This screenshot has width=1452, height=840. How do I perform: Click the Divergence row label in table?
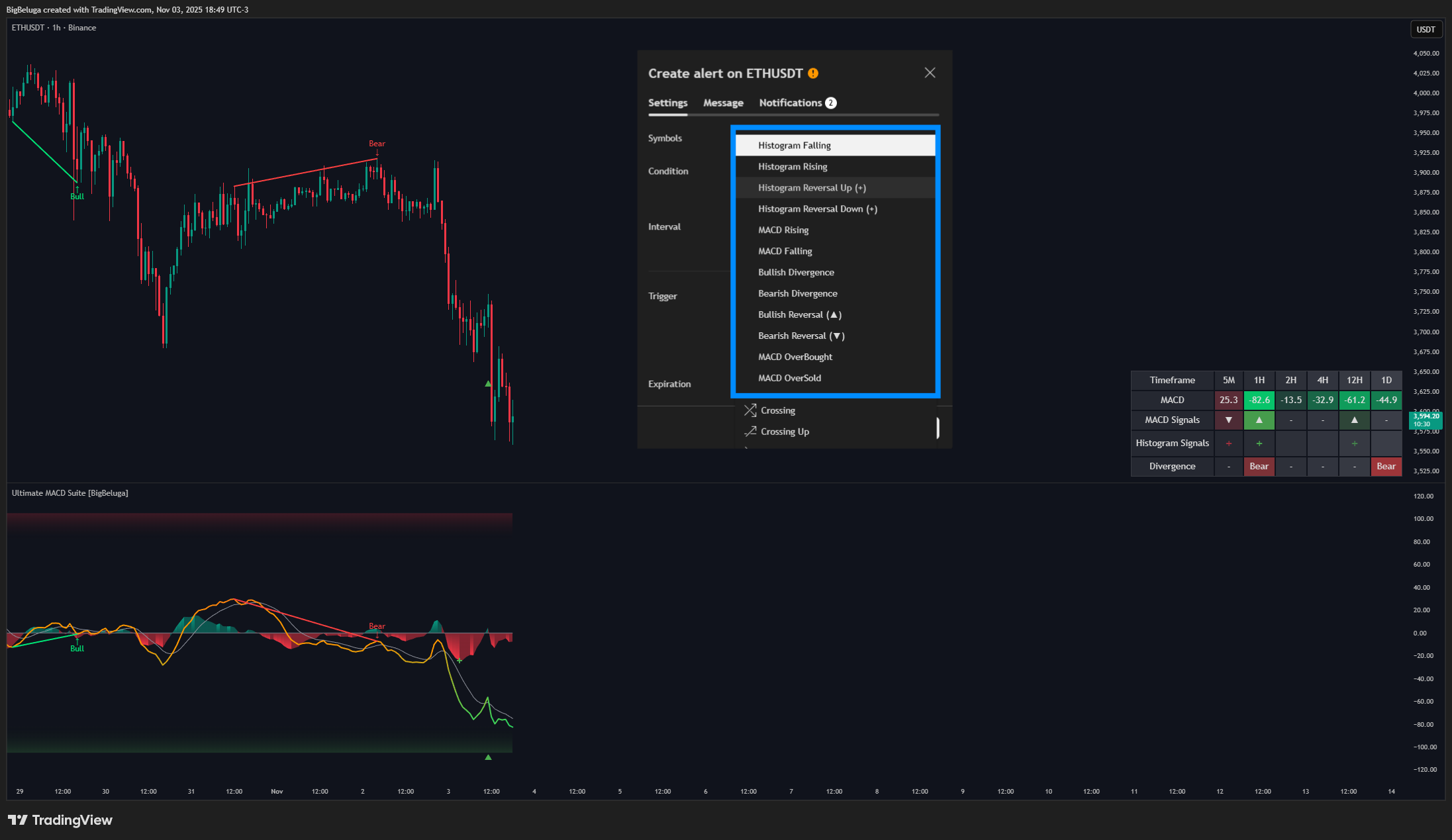tap(1173, 467)
